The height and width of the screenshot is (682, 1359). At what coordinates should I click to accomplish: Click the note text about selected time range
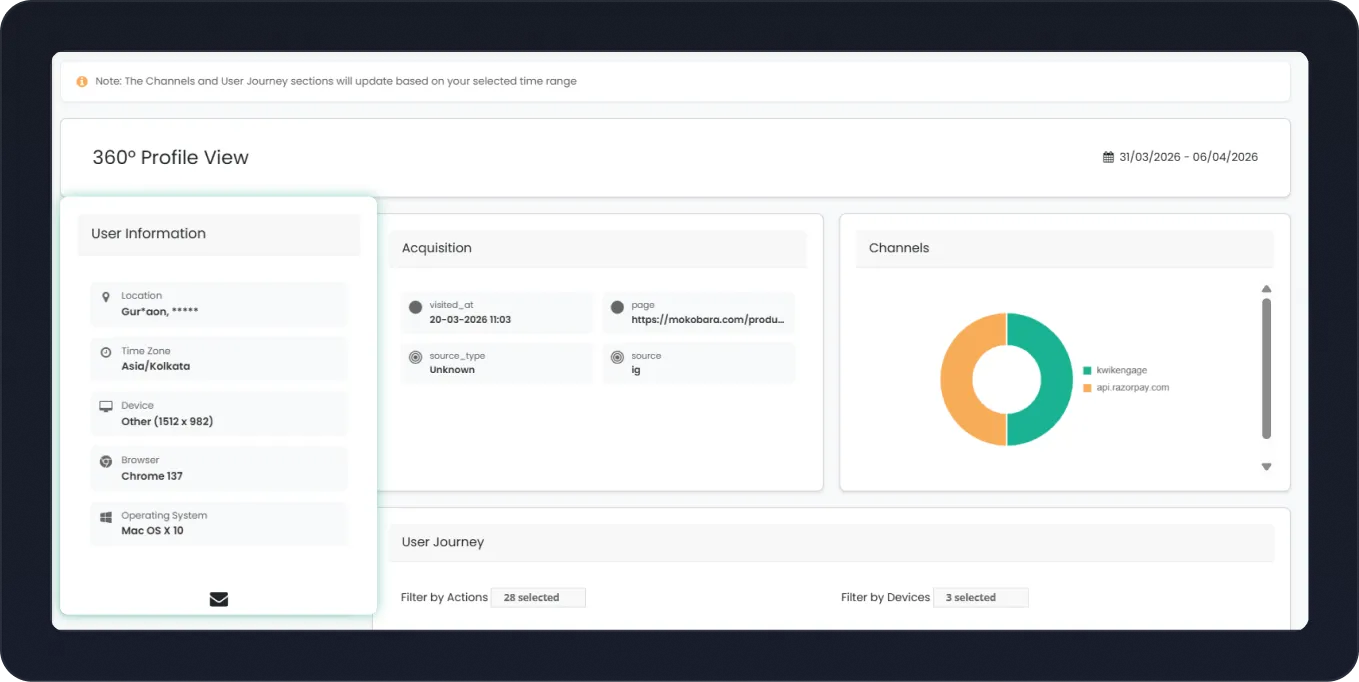tap(336, 81)
